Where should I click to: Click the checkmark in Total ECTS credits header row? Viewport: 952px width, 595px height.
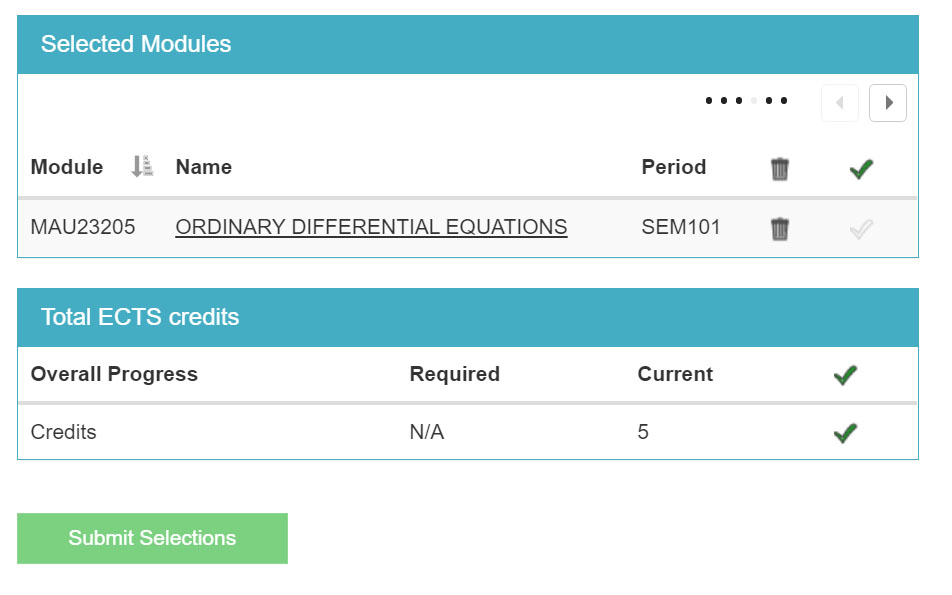pyautogui.click(x=845, y=374)
